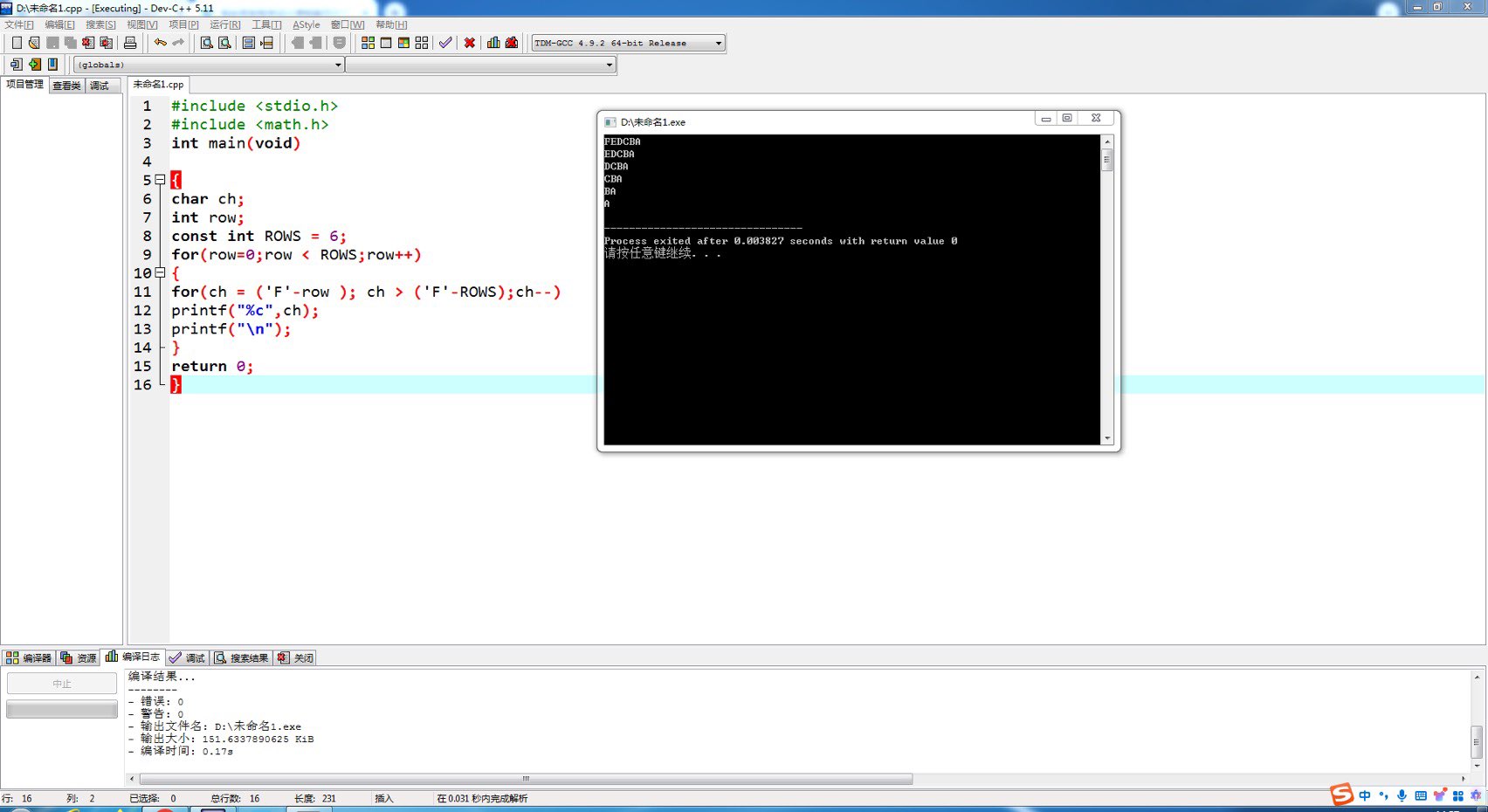1488x812 pixels.
Task: Open the TDM-GCC compiler selection dropdown
Action: tap(629, 43)
